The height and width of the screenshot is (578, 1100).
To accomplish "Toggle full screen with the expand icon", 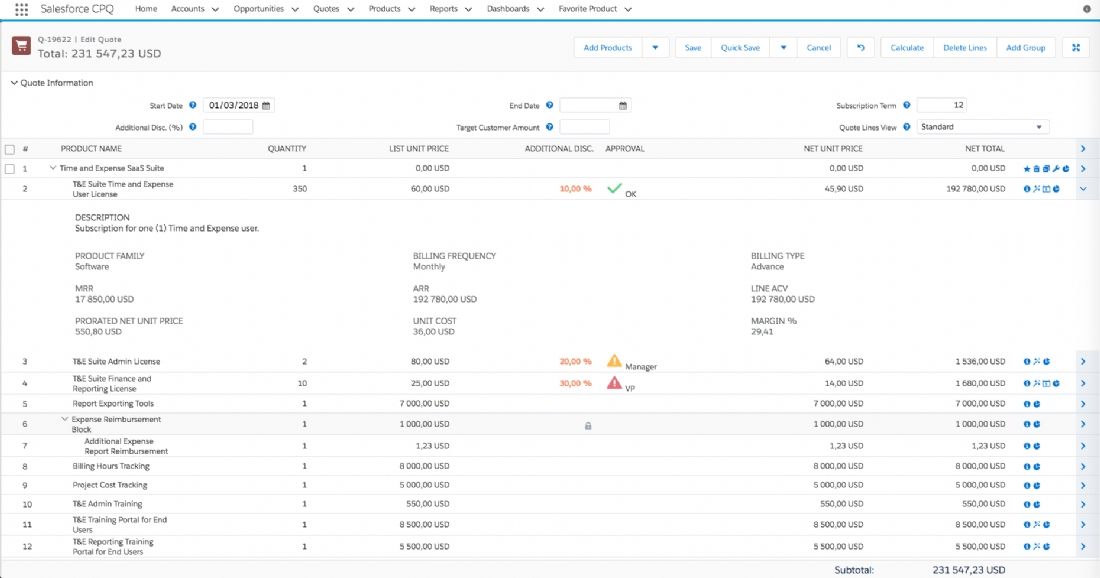I will 1076,48.
